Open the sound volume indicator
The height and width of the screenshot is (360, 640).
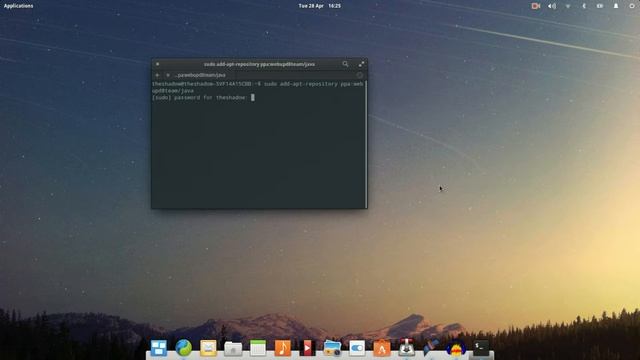click(x=552, y=6)
